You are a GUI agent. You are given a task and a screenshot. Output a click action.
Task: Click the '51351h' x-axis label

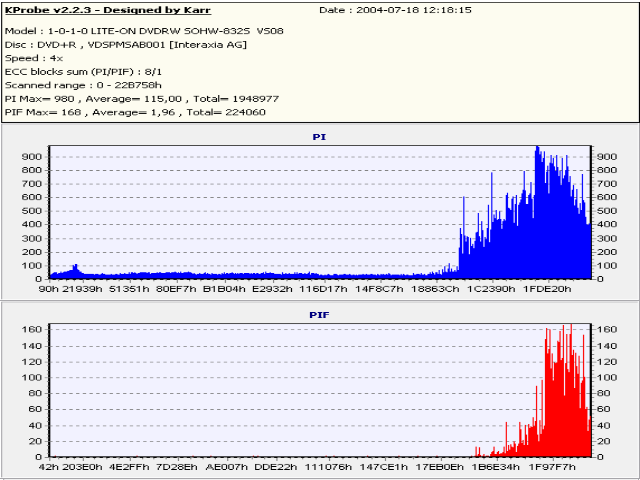[x=129, y=289]
